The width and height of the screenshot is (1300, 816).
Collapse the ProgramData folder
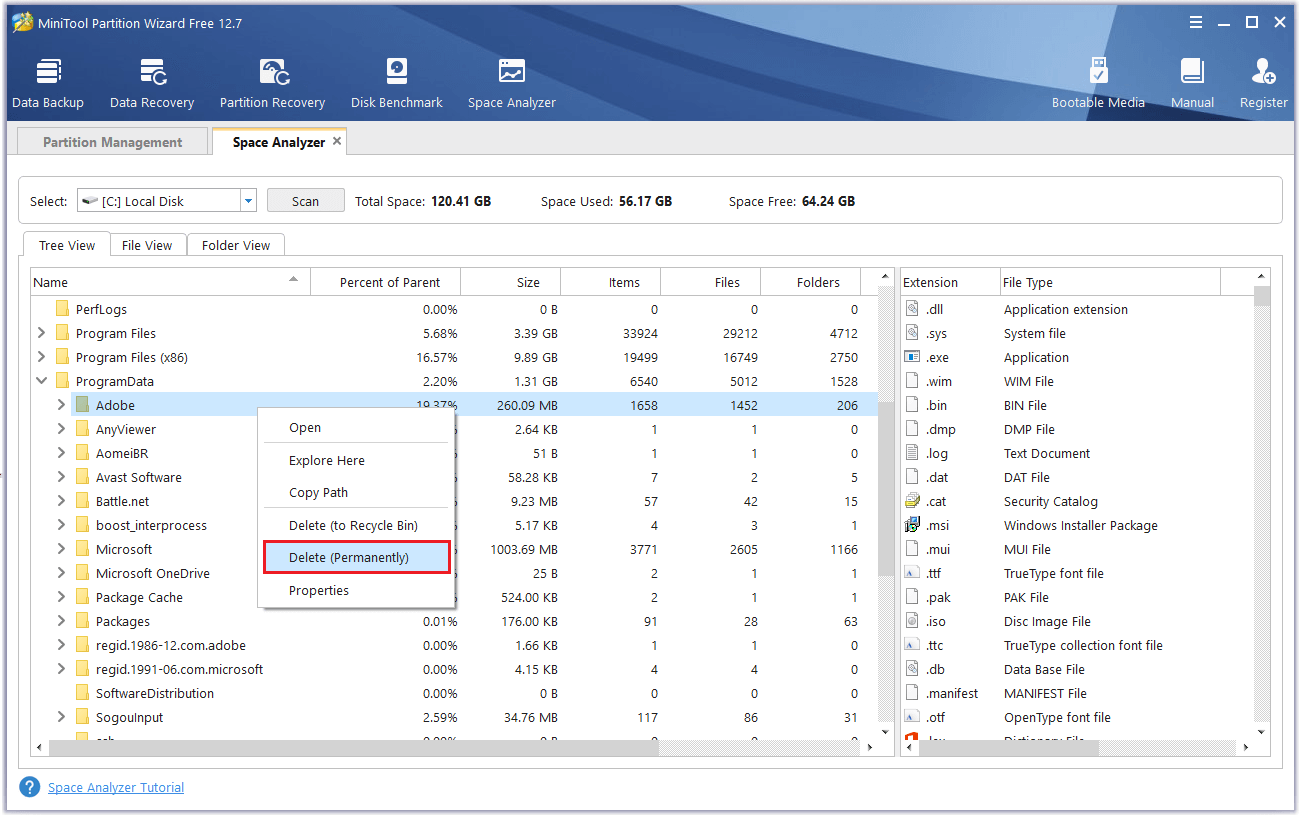pyautogui.click(x=41, y=381)
